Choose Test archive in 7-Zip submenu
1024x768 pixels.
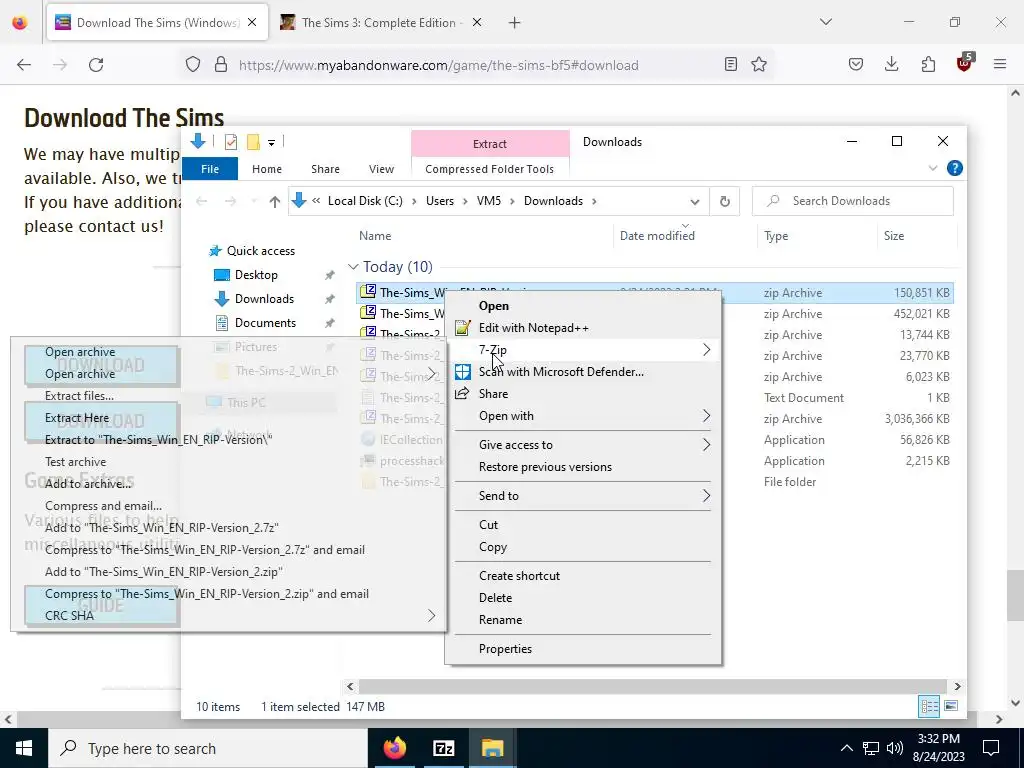tap(75, 462)
